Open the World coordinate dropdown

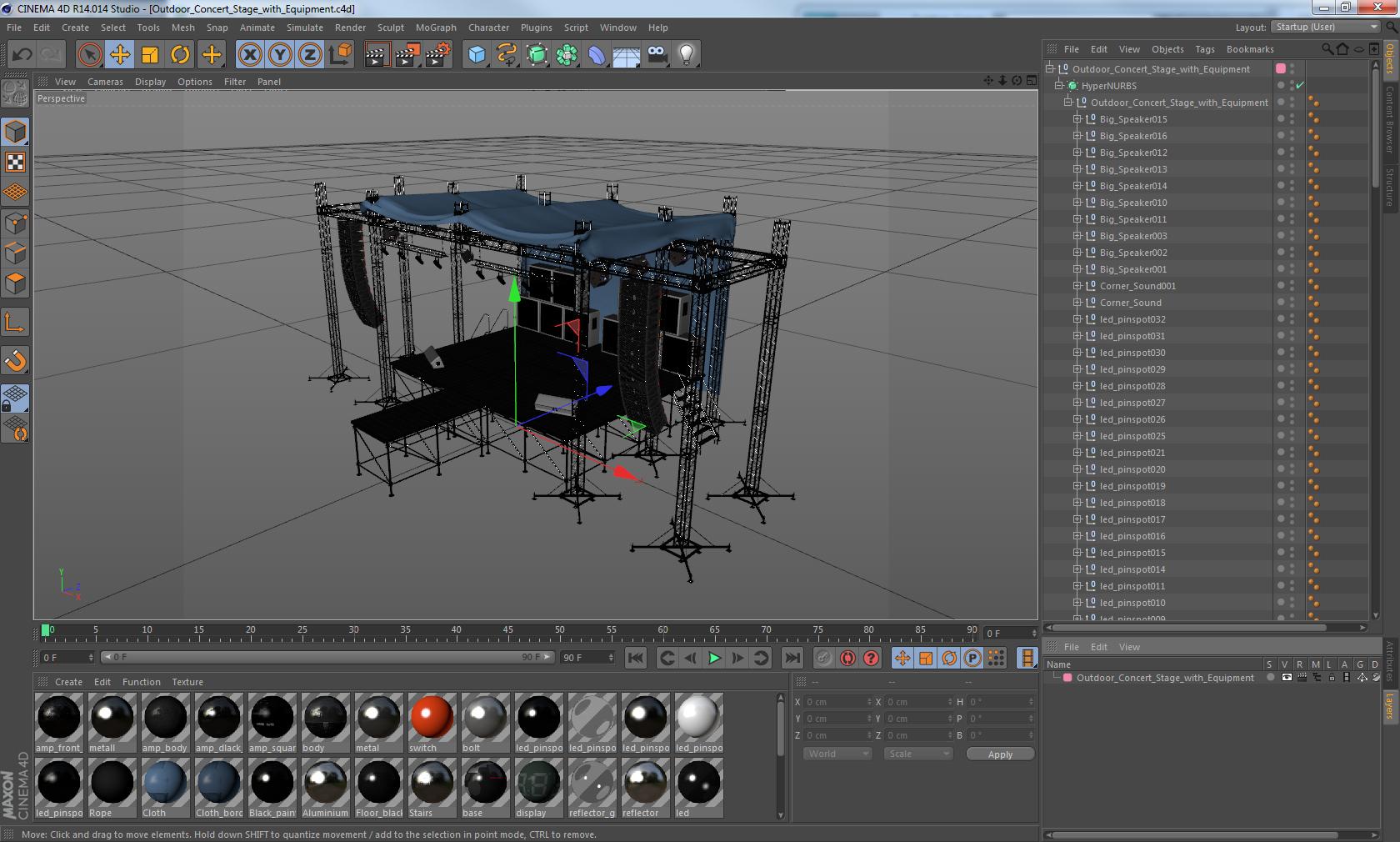coord(837,754)
